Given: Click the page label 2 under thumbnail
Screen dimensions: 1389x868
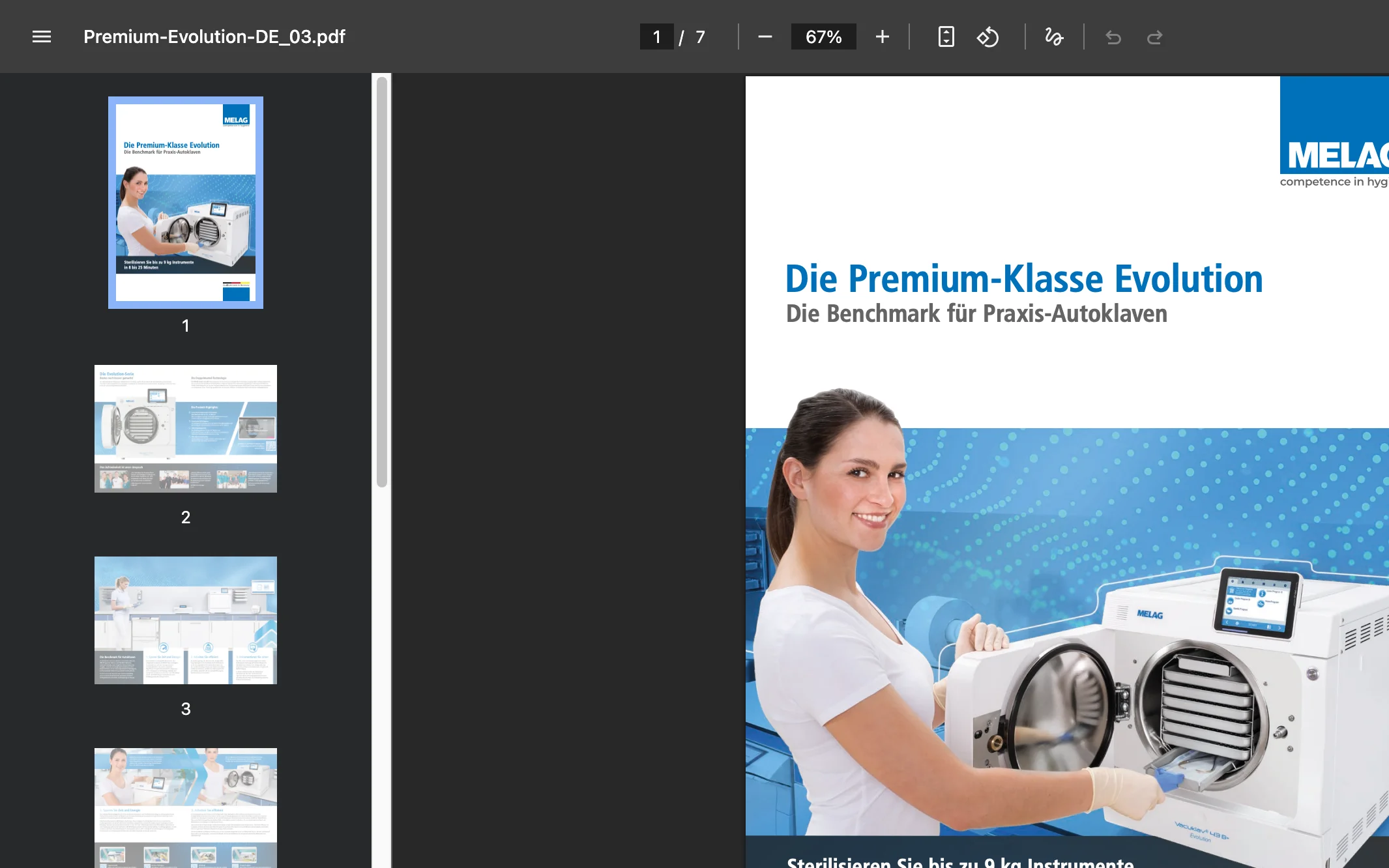Looking at the screenshot, I should pos(186,517).
